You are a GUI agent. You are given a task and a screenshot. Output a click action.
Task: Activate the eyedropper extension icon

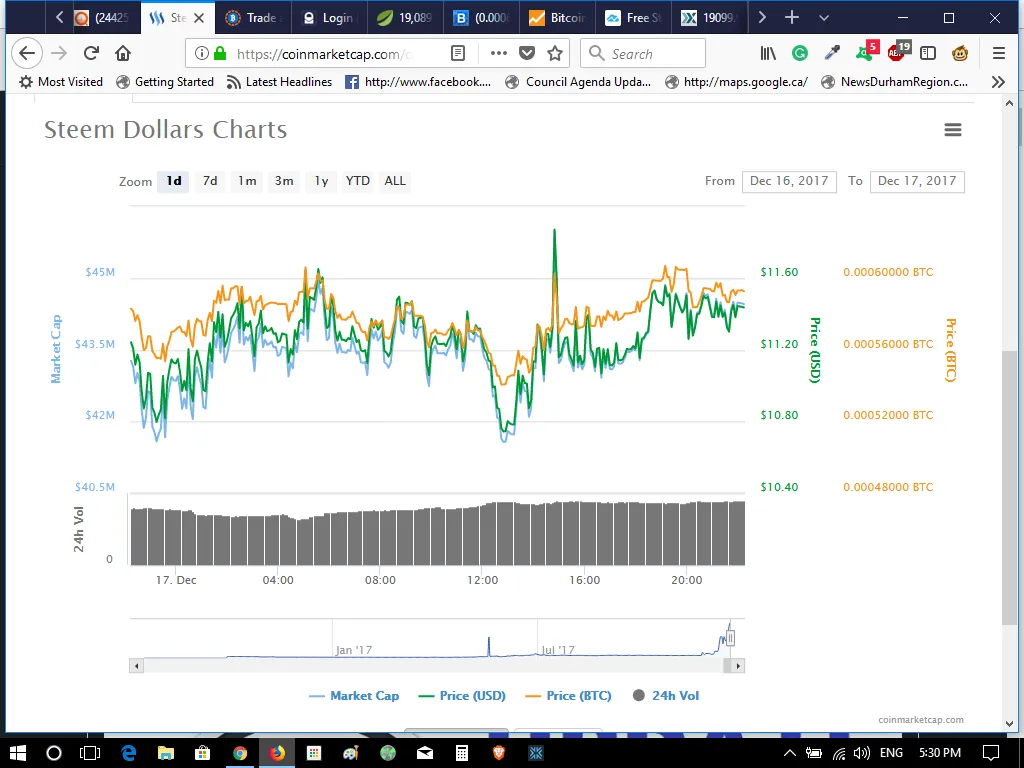(x=832, y=54)
